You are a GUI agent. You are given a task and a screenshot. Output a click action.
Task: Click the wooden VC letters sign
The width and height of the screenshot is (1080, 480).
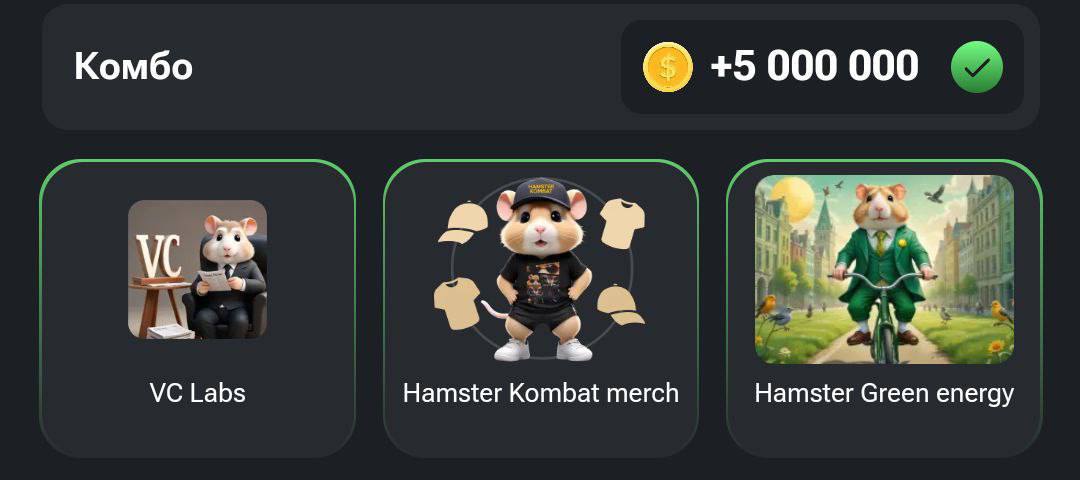tap(158, 256)
